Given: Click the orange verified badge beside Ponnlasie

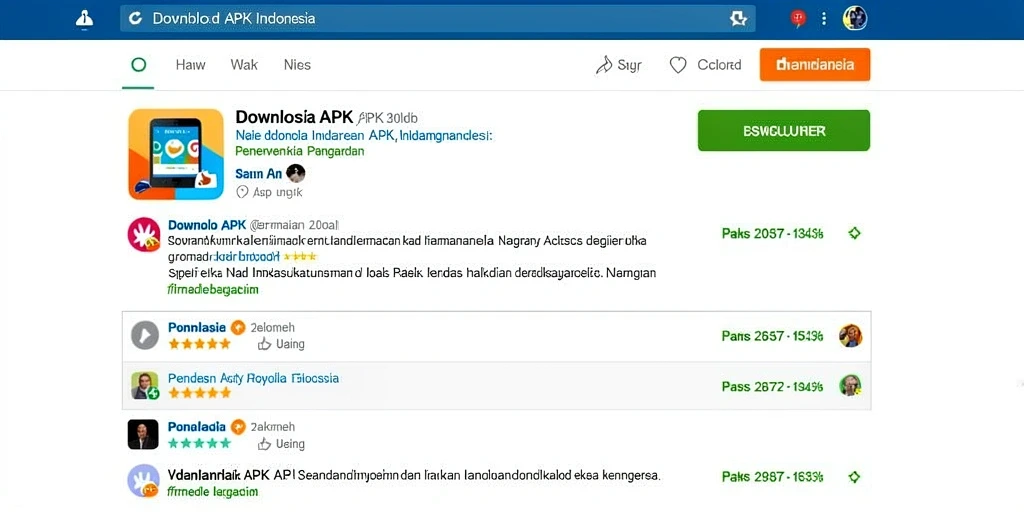Looking at the screenshot, I should tap(238, 328).
